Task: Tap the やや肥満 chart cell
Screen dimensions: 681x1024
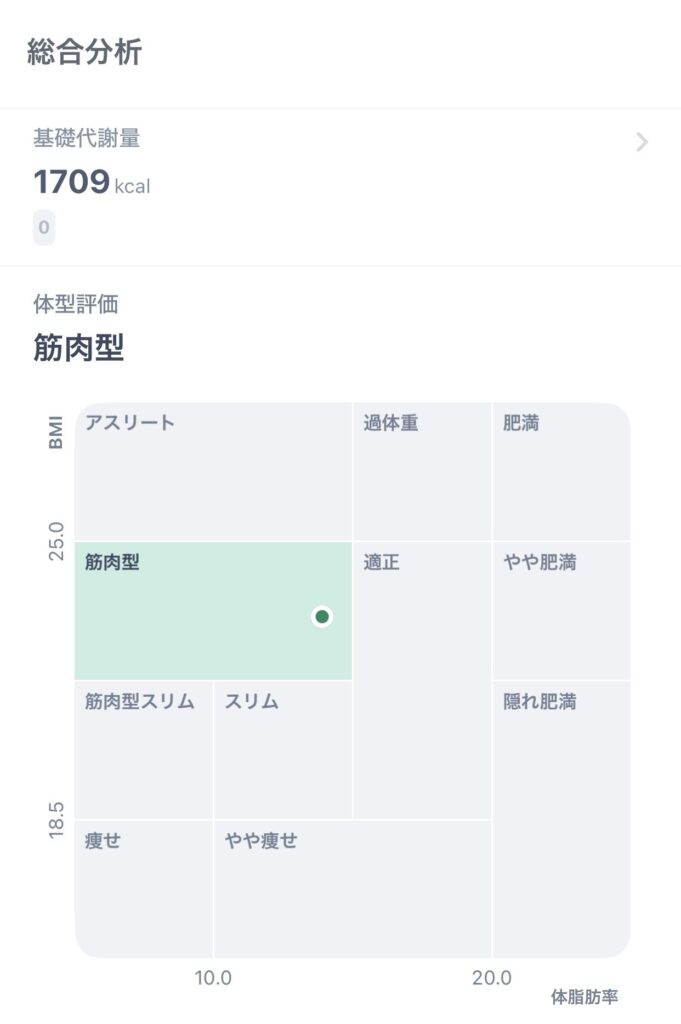Action: coord(561,611)
